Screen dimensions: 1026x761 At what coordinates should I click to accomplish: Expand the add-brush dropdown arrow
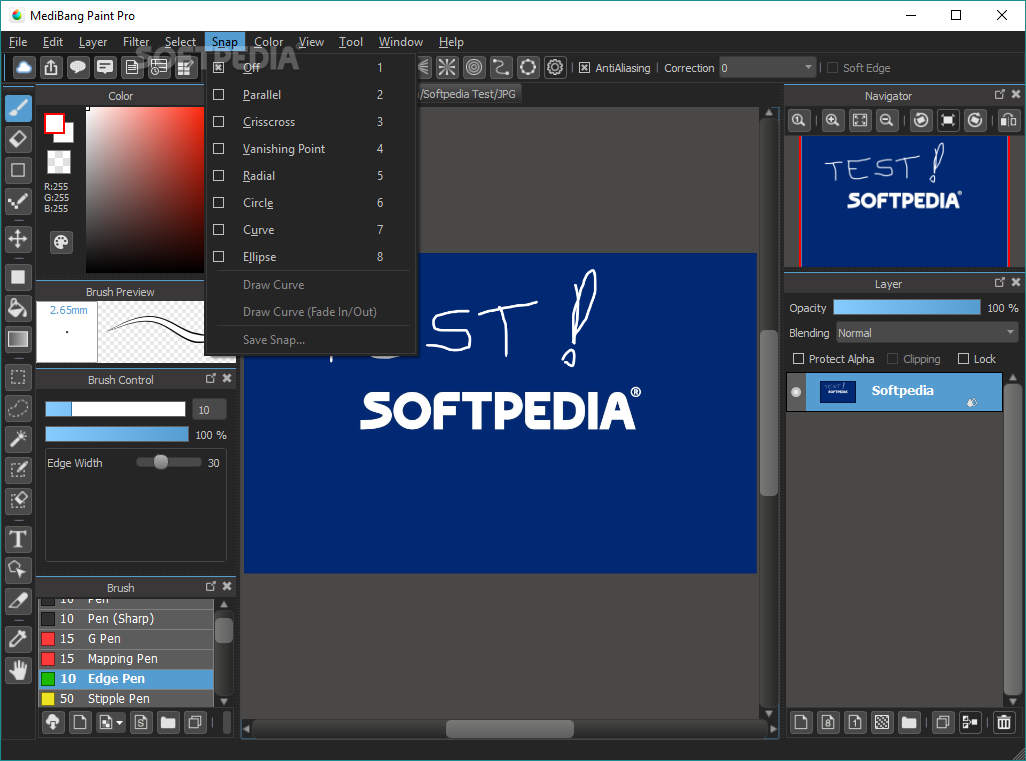click(119, 723)
